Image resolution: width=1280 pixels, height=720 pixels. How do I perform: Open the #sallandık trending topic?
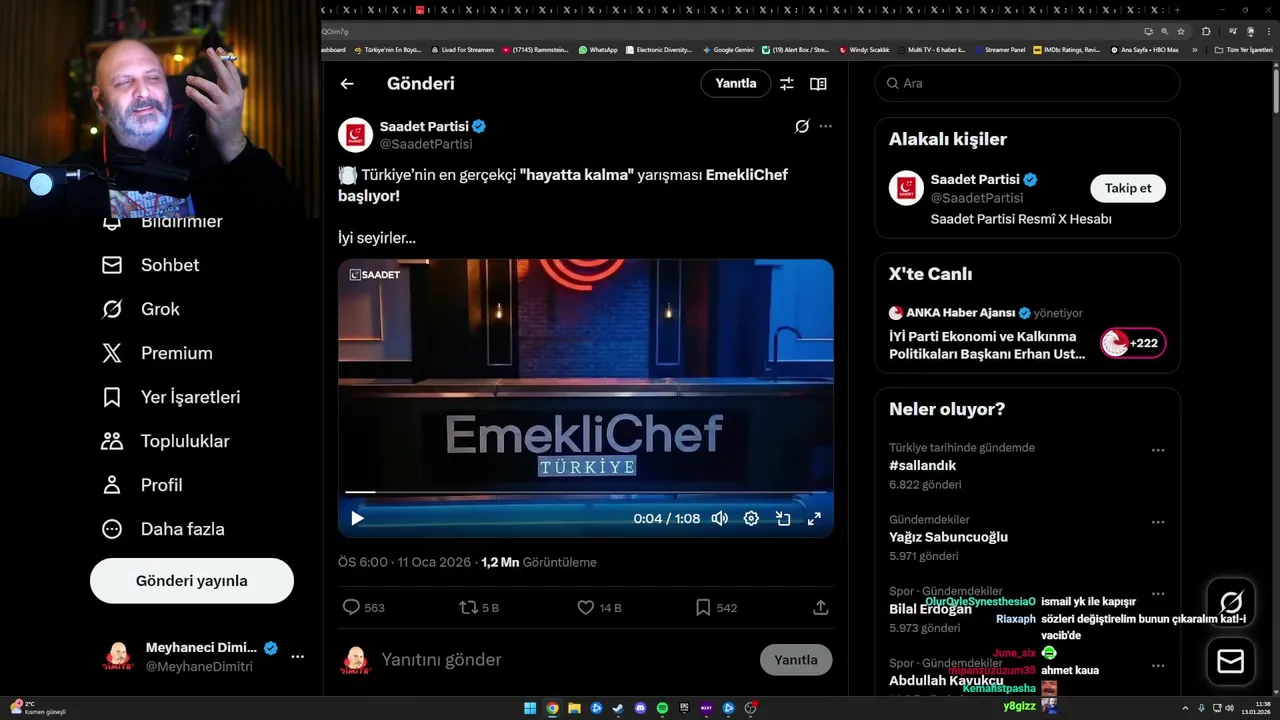tap(923, 466)
